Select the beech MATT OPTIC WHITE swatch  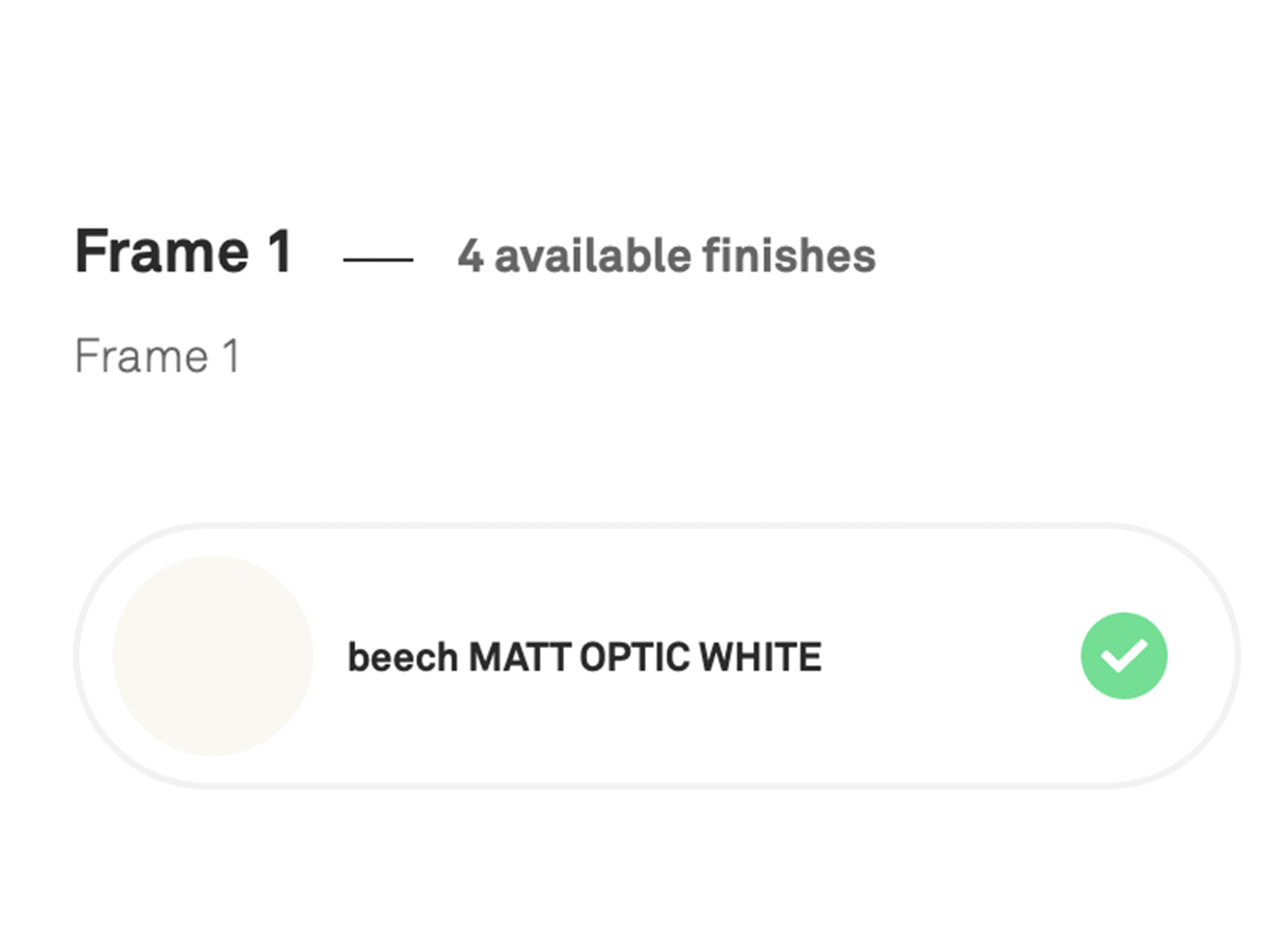[213, 656]
